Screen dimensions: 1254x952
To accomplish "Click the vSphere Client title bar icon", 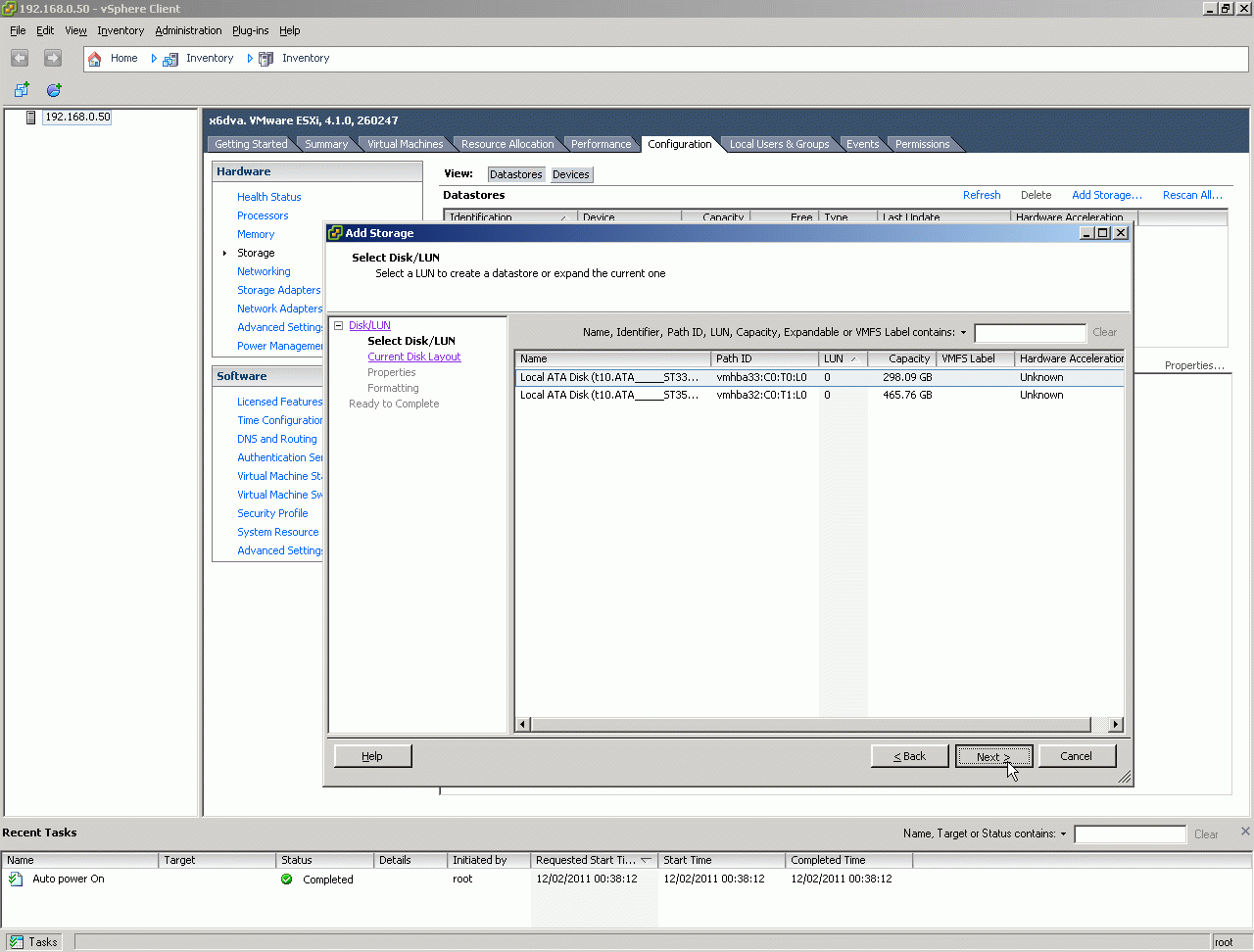I will point(9,9).
